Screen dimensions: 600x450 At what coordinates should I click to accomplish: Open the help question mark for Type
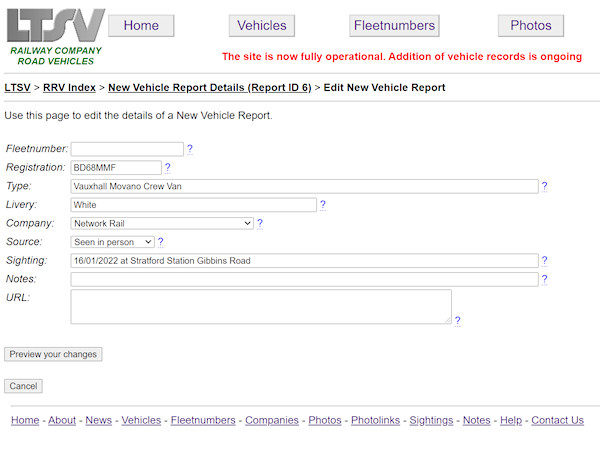(x=544, y=186)
